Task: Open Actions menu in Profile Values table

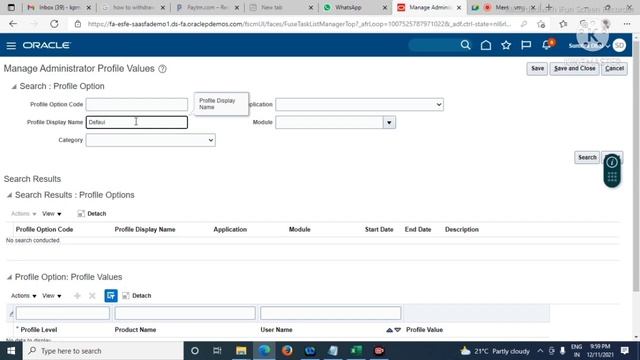Action: [x=23, y=296]
